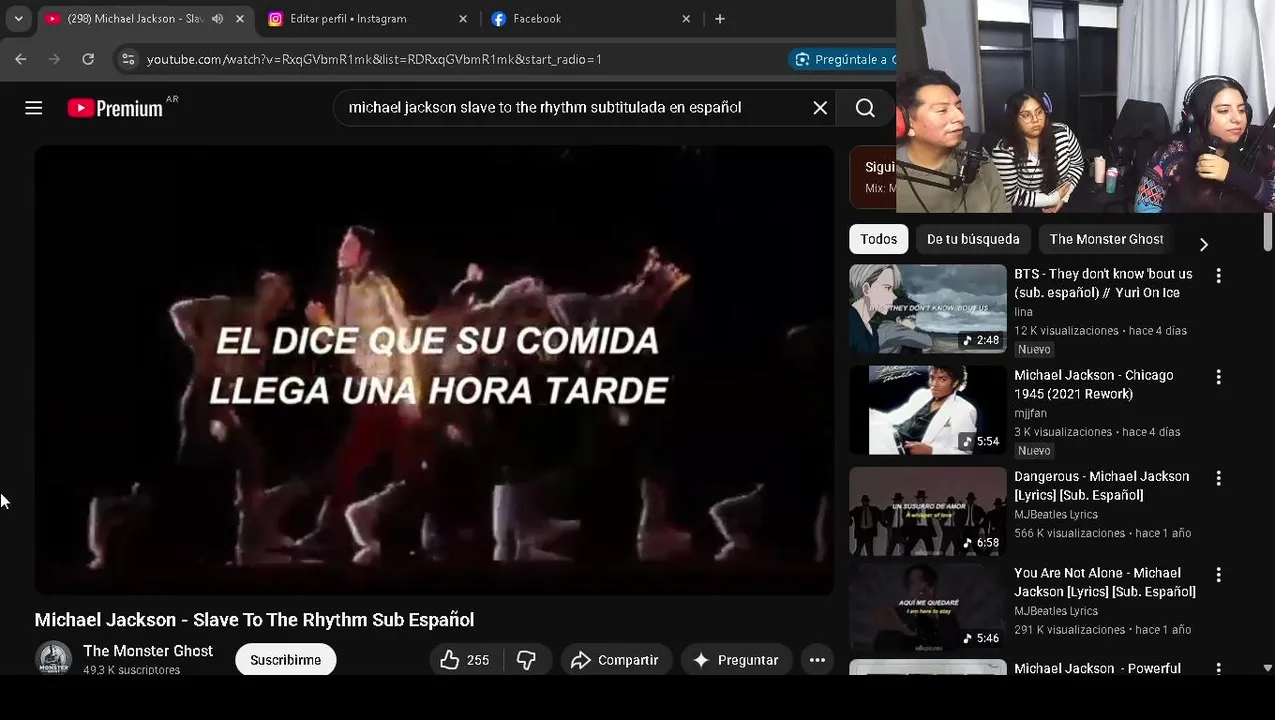Click the Preguntar AI button
Screen dimensions: 1275x720
pos(736,660)
